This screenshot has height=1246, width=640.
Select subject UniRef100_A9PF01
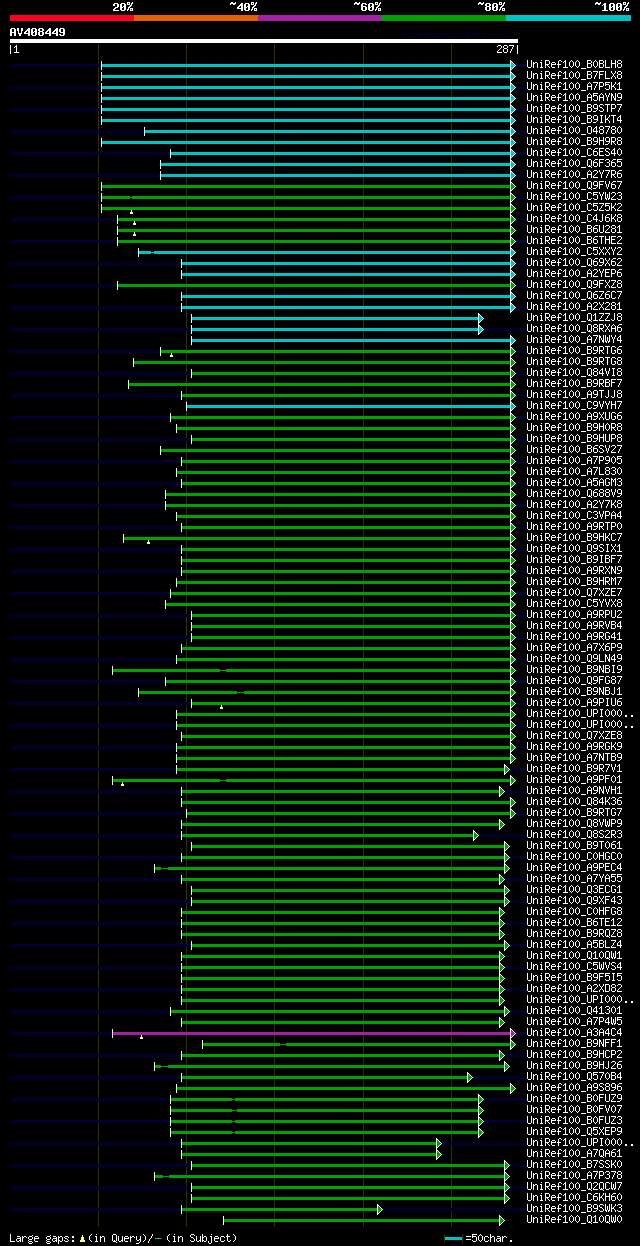[574, 779]
